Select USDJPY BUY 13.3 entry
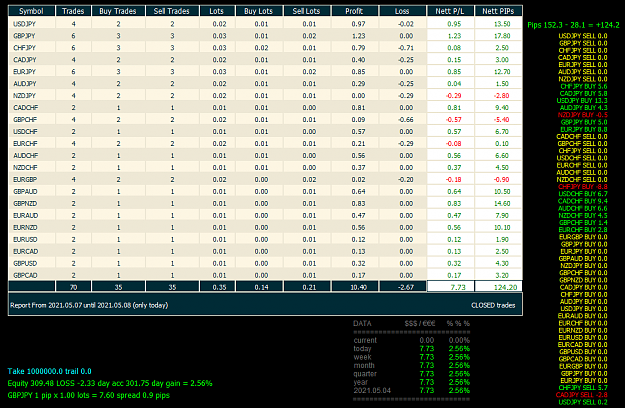This screenshot has width=625, height=408. coord(582,100)
